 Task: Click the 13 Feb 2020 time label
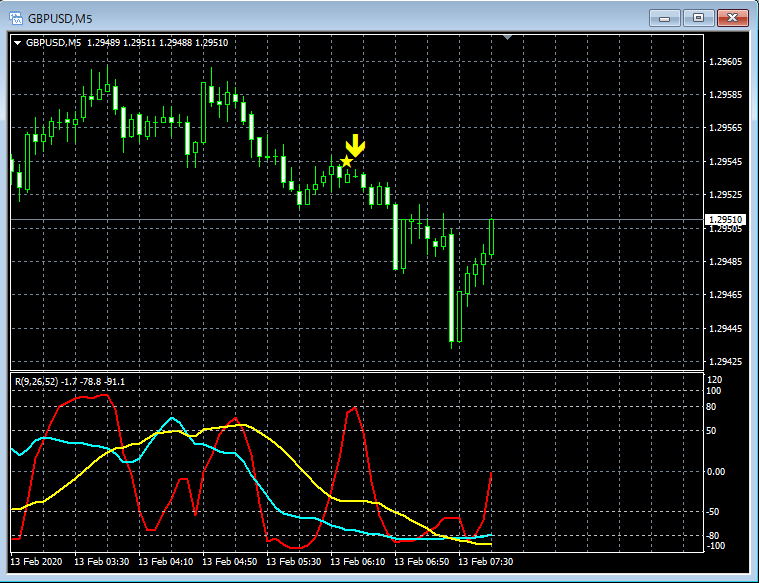coord(36,562)
